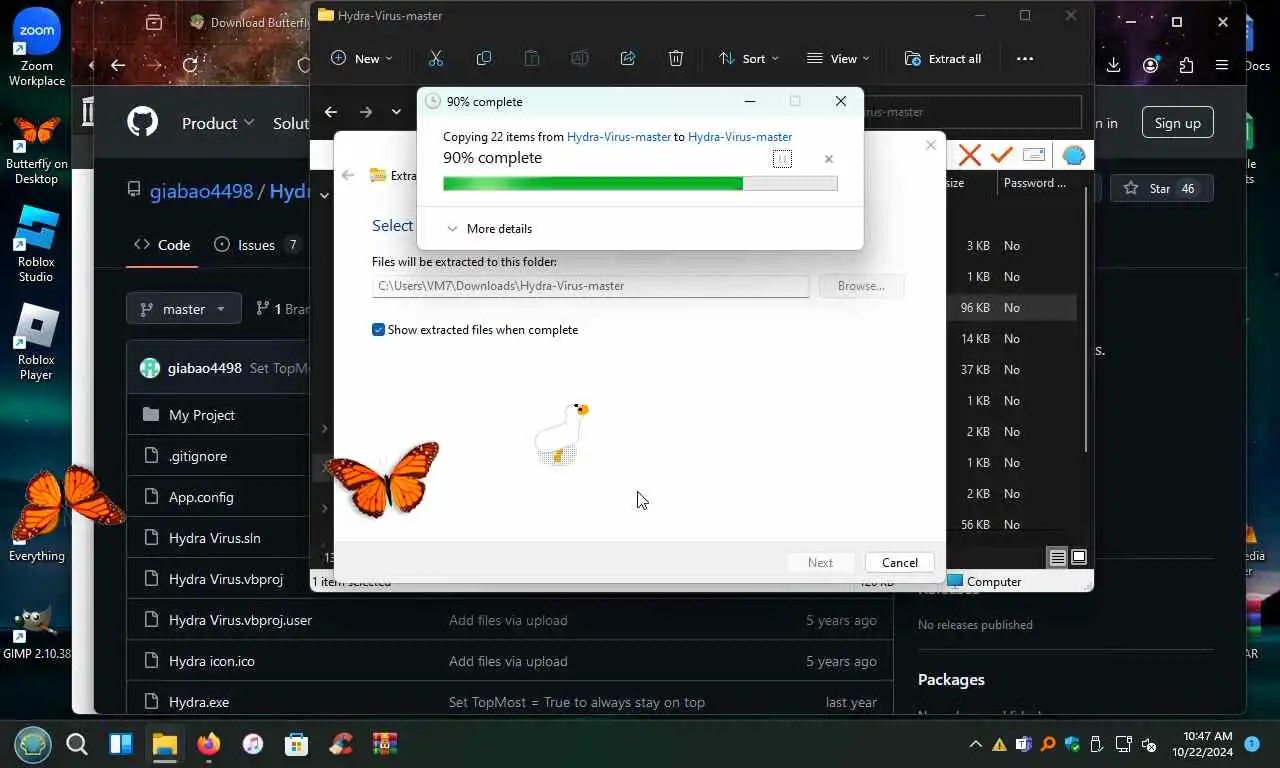Go forward using Explorer's forward arrow
The height and width of the screenshot is (768, 1280).
click(366, 112)
